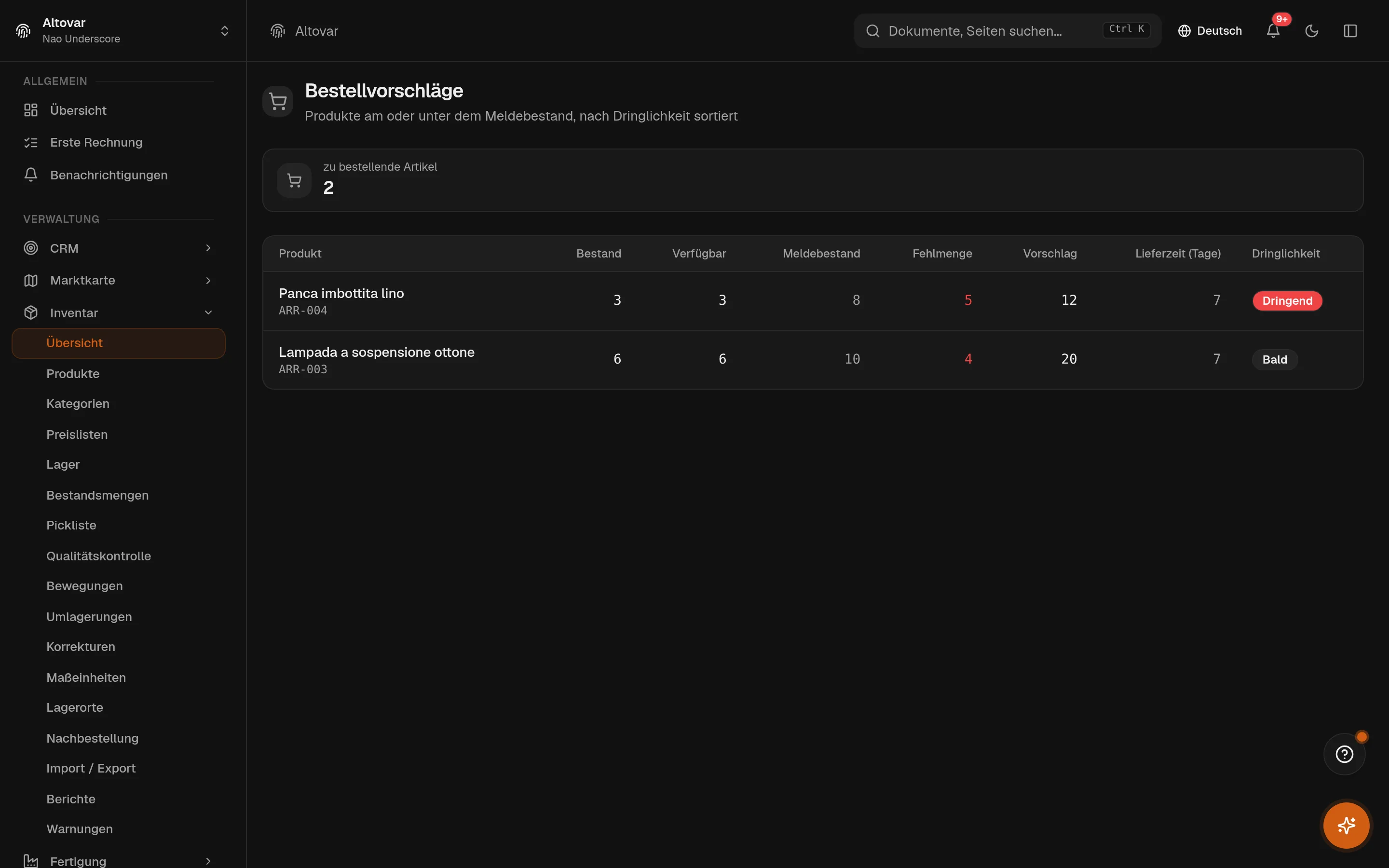This screenshot has height=868, width=1389.
Task: Click the Inventar box icon
Action: click(31, 313)
